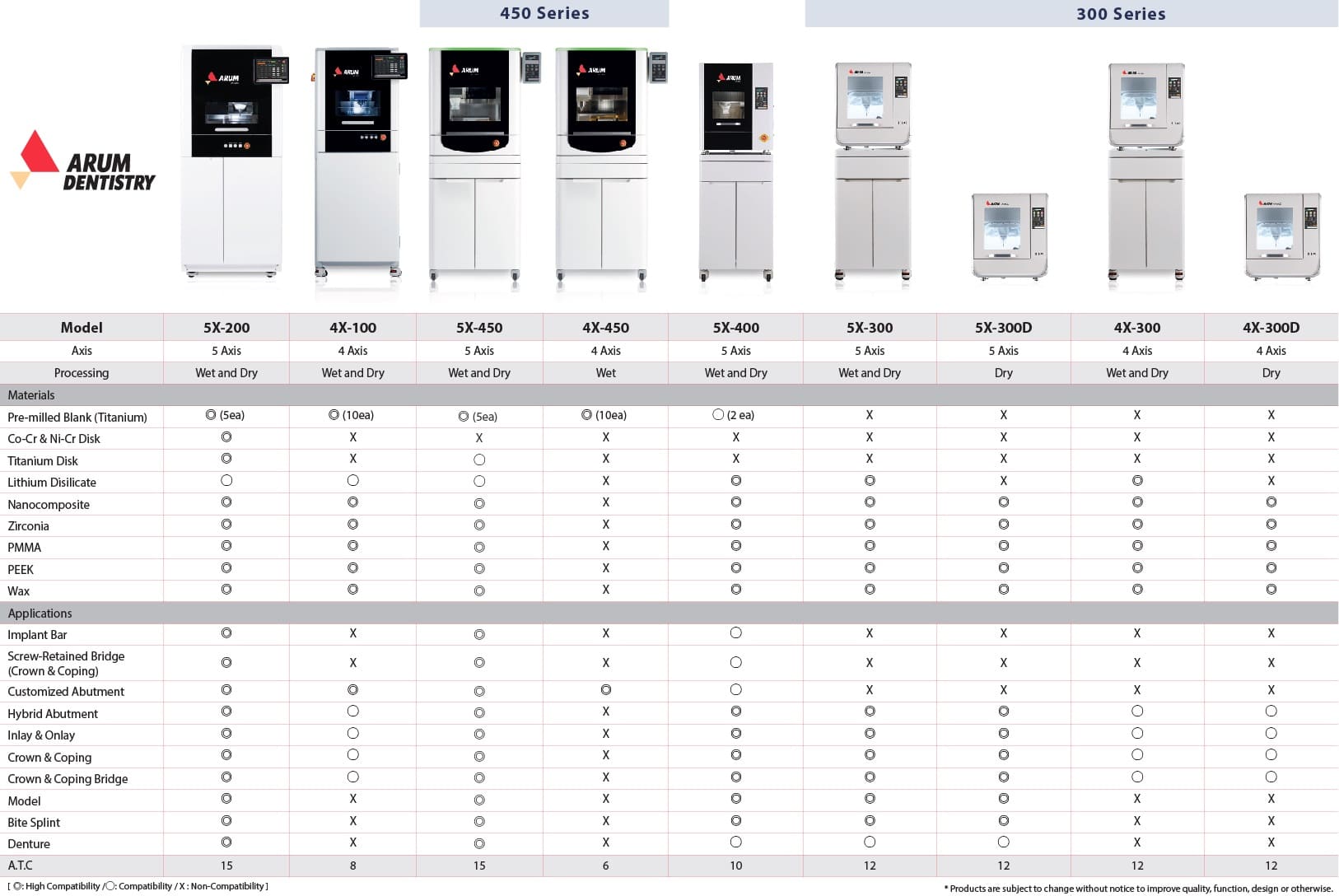This screenshot has height=896, width=1339.
Task: Click the Applications section header
Action: [x=40, y=614]
